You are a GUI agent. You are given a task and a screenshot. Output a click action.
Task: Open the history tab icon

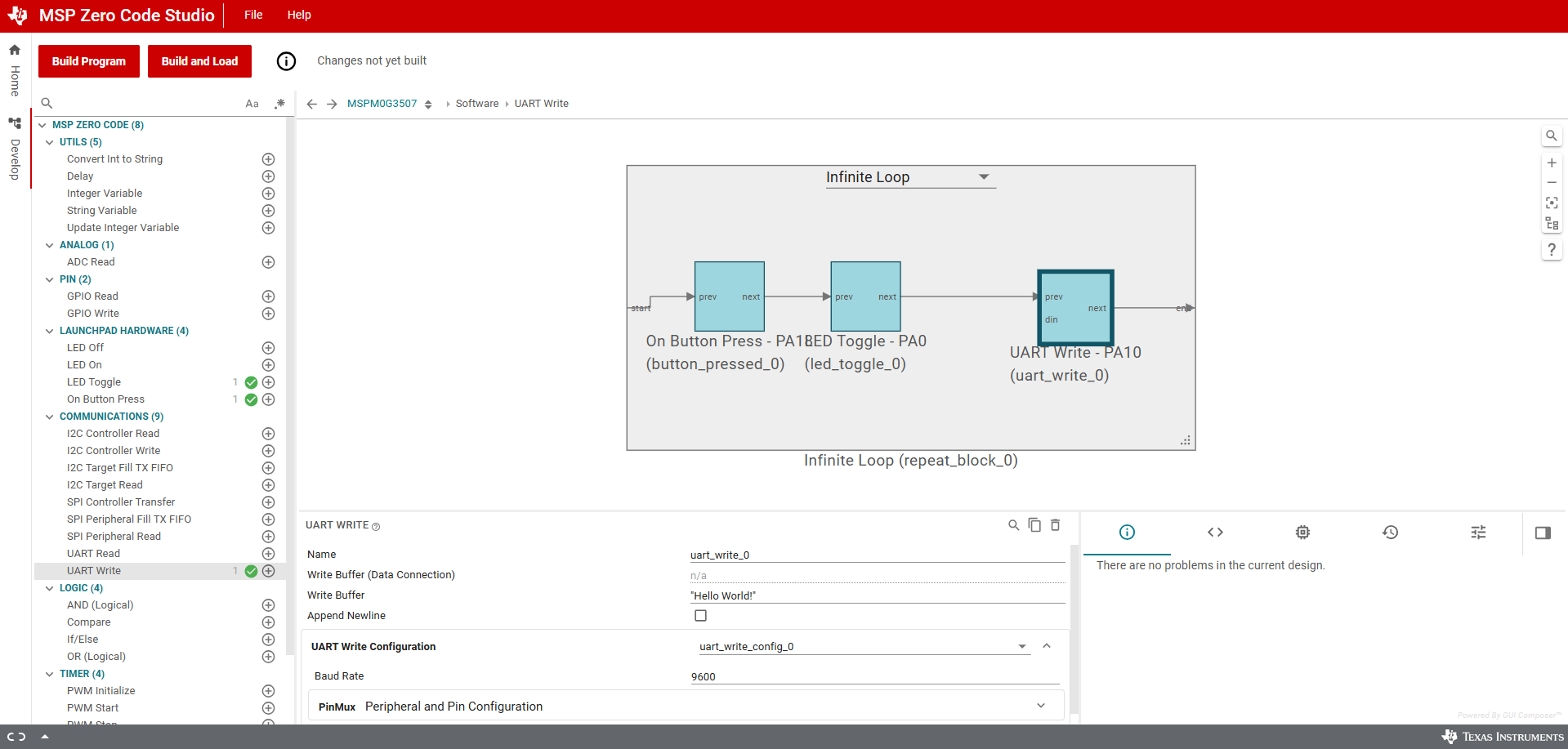pos(1390,533)
